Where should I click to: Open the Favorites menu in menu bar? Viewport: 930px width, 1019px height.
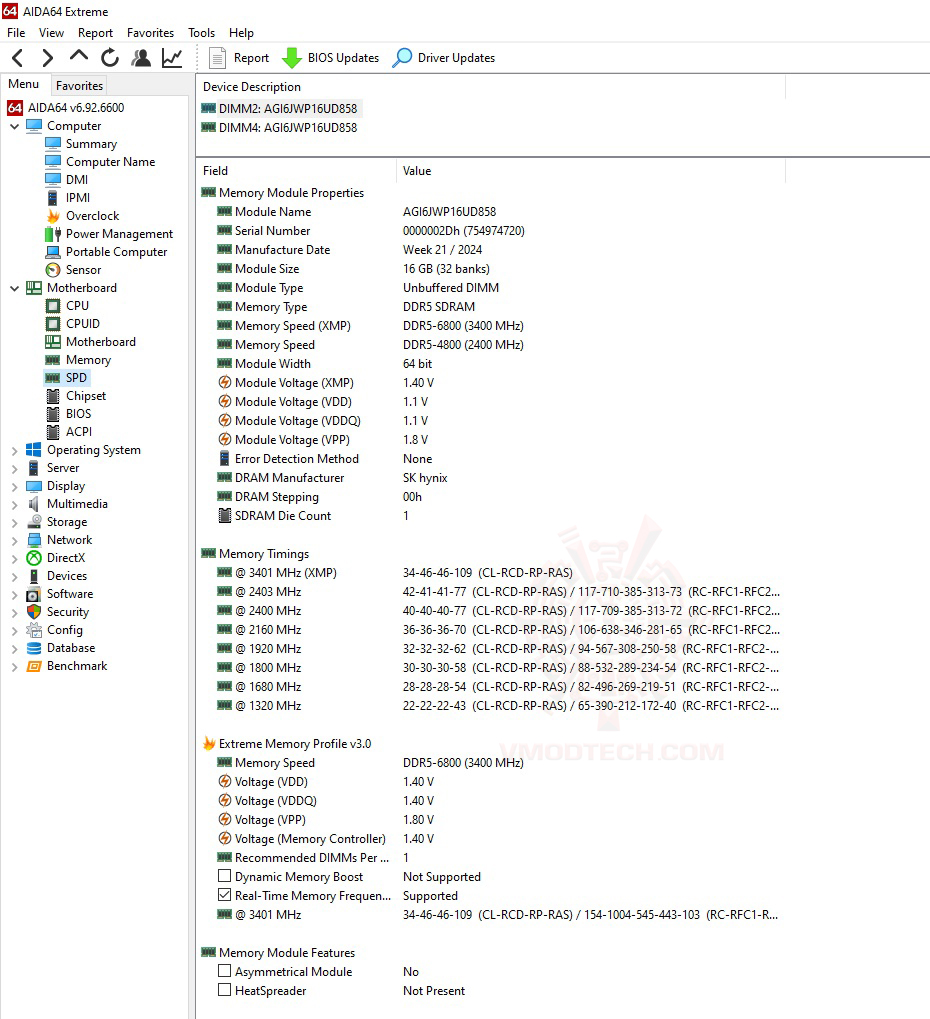click(x=150, y=32)
